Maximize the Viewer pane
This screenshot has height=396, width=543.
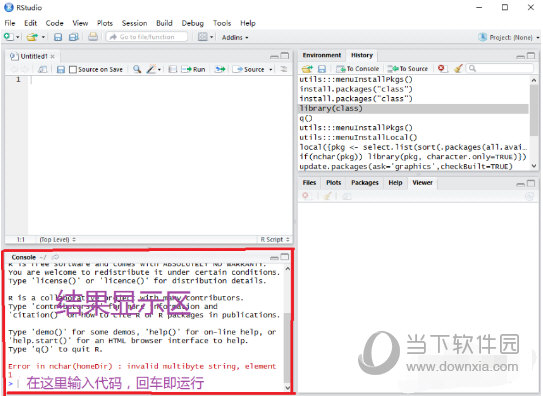pyautogui.click(x=531, y=183)
